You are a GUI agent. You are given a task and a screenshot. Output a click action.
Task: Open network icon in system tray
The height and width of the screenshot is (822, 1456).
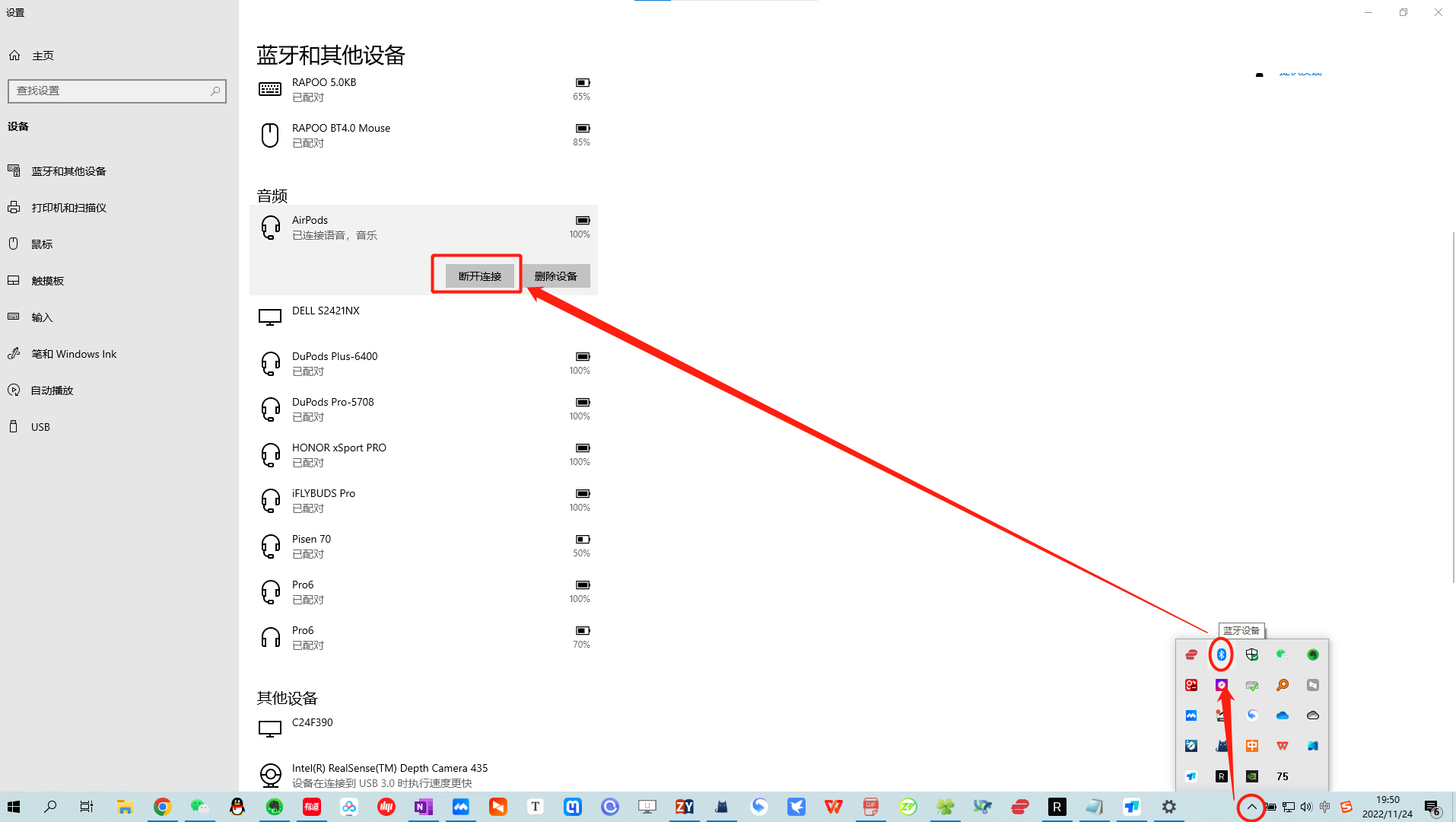pyautogui.click(x=1289, y=807)
